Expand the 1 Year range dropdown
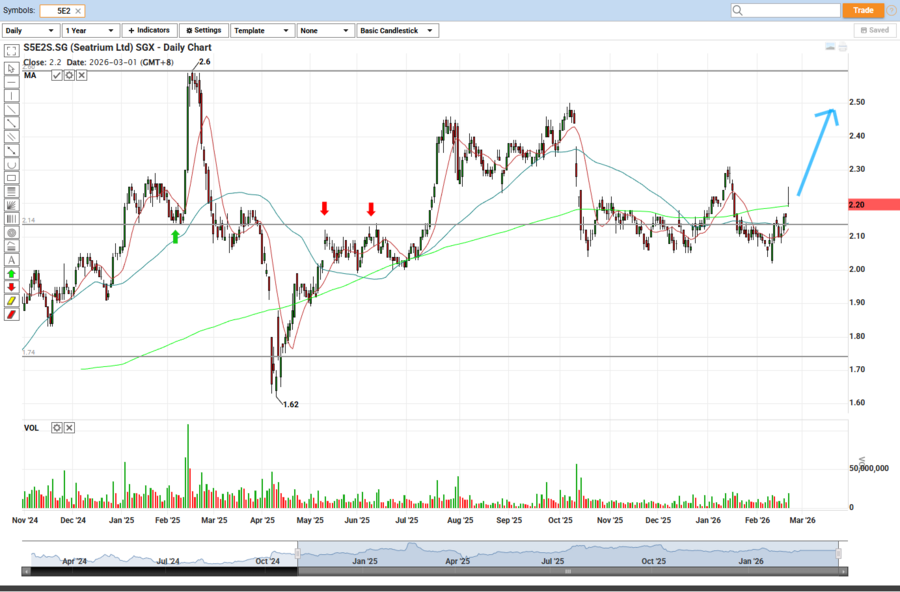This screenshot has height=592, width=900. 90,31
